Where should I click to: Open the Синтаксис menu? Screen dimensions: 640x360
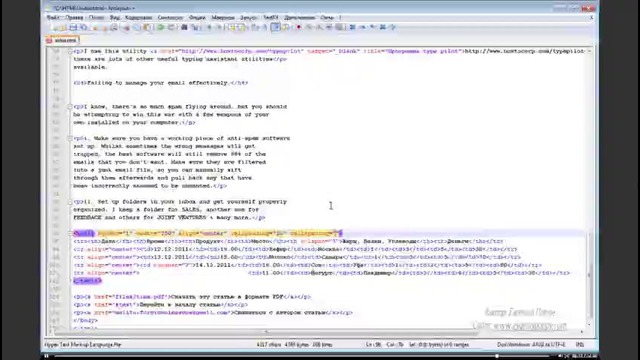(170, 18)
